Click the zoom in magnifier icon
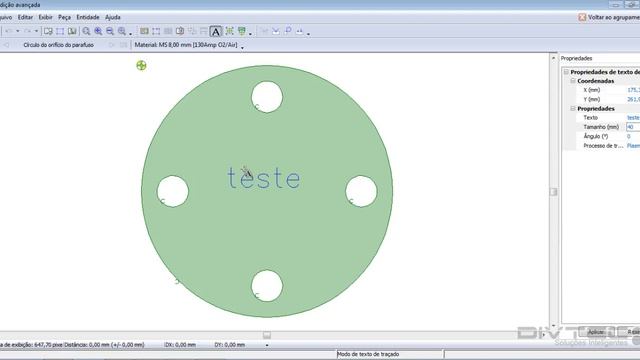Screen dimensions: 640x360 tap(98, 31)
